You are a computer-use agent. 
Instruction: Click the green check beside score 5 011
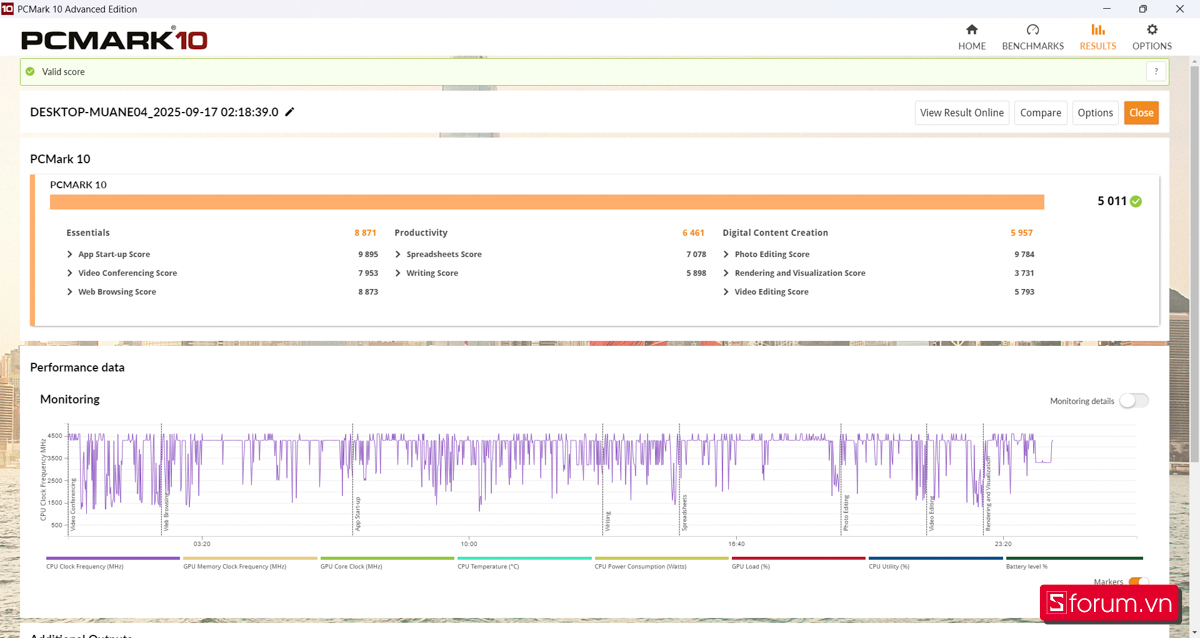coord(1135,201)
